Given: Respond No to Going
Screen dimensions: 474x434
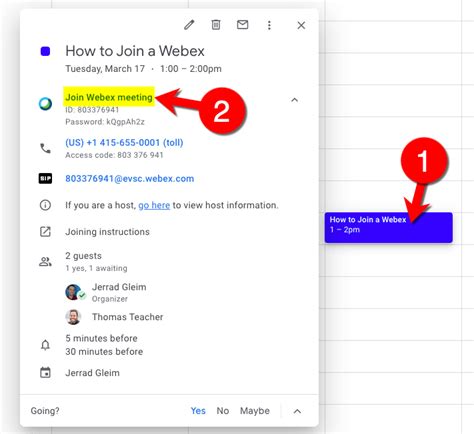Looking at the screenshot, I should (x=223, y=411).
